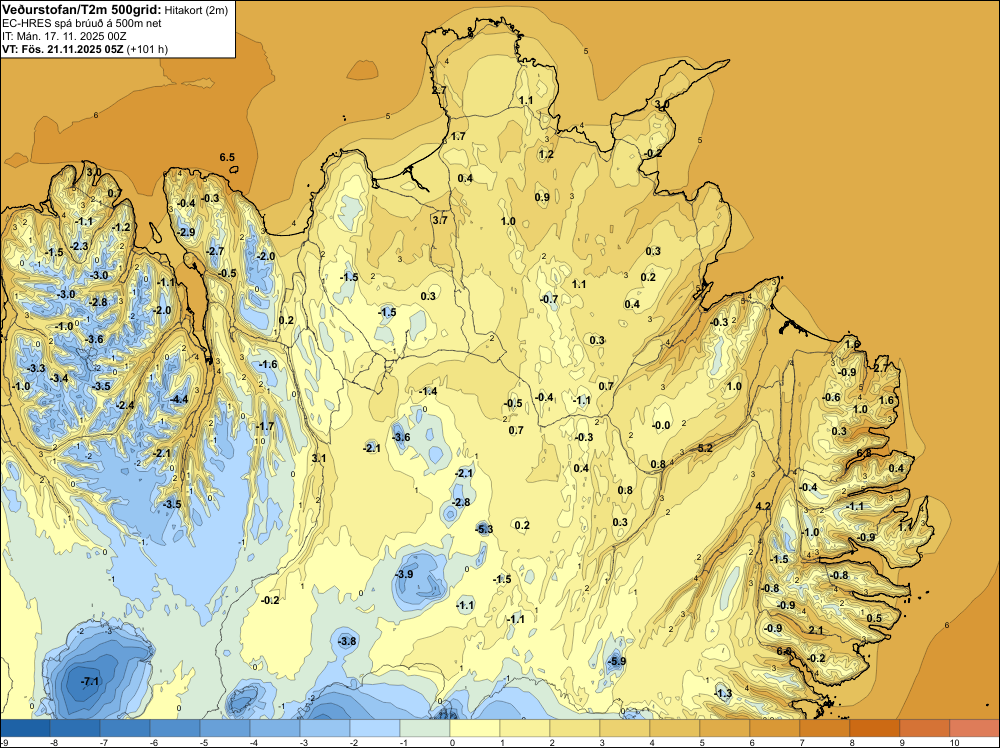Select the '6.8' value in the eastern fjords

[864, 453]
